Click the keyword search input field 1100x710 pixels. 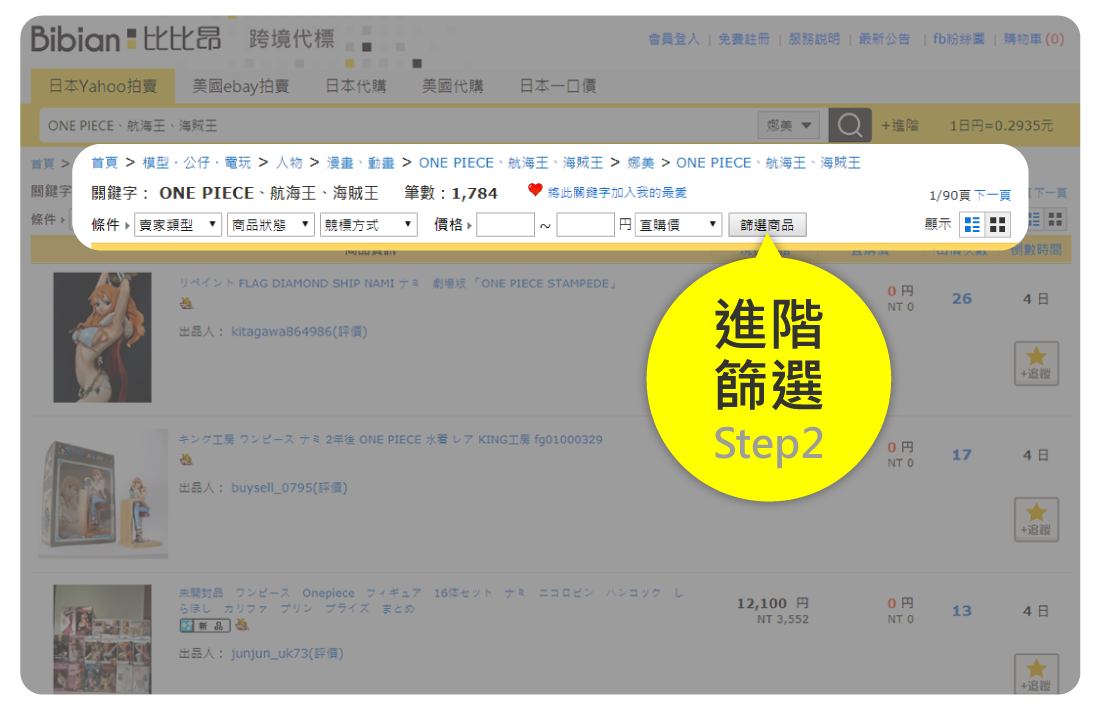point(398,126)
